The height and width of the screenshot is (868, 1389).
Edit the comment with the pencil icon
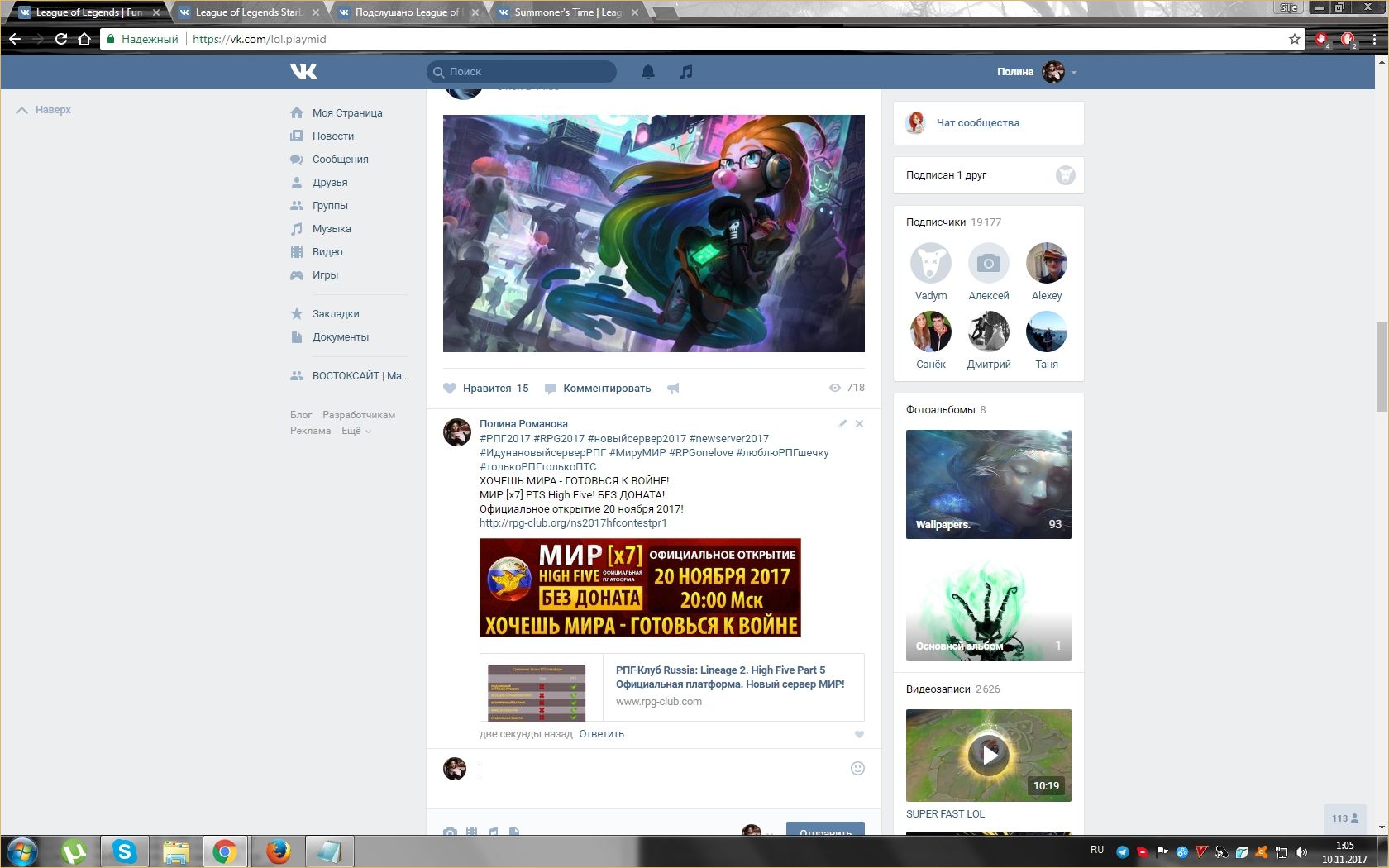pos(842,424)
